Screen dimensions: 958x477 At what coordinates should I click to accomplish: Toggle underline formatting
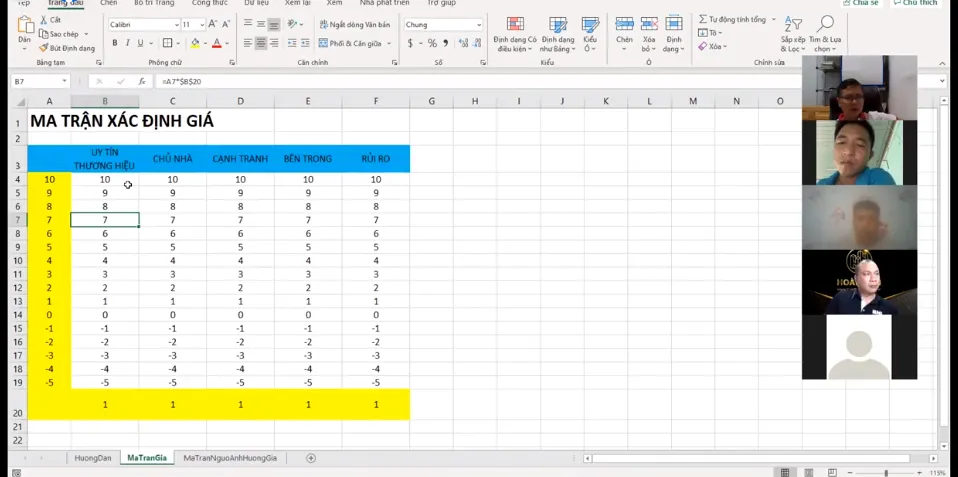[x=139, y=43]
